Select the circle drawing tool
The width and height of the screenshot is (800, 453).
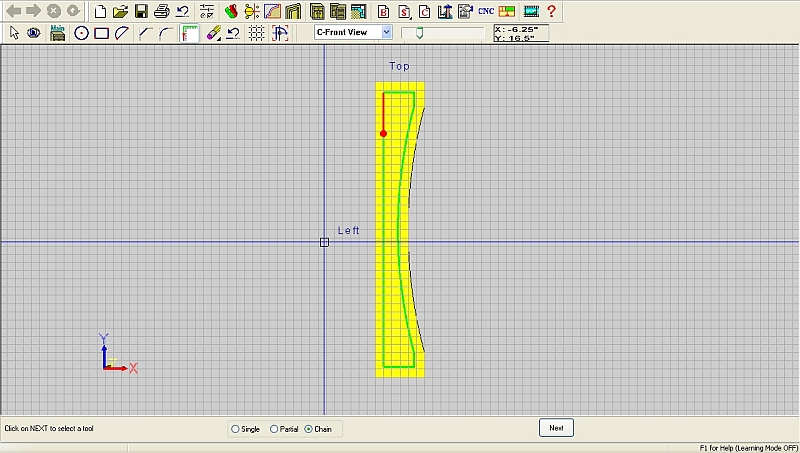81,33
